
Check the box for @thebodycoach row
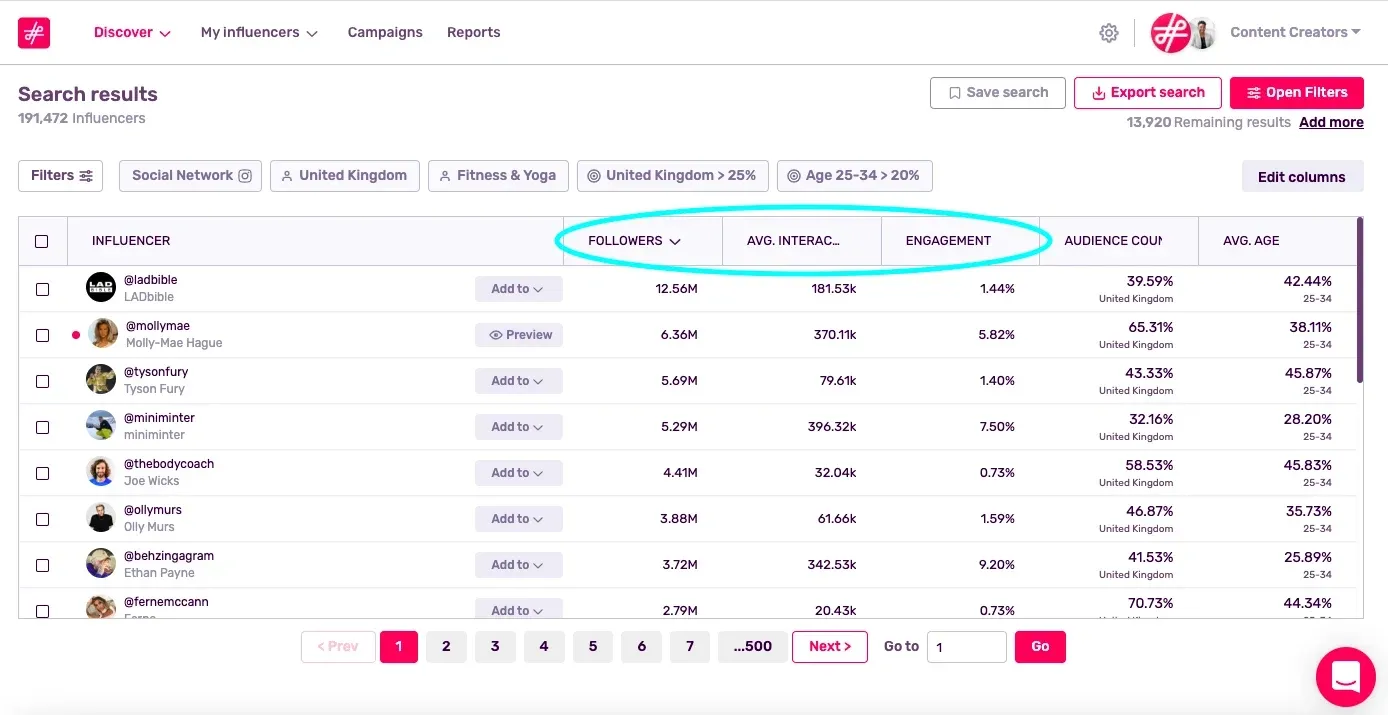coord(42,473)
